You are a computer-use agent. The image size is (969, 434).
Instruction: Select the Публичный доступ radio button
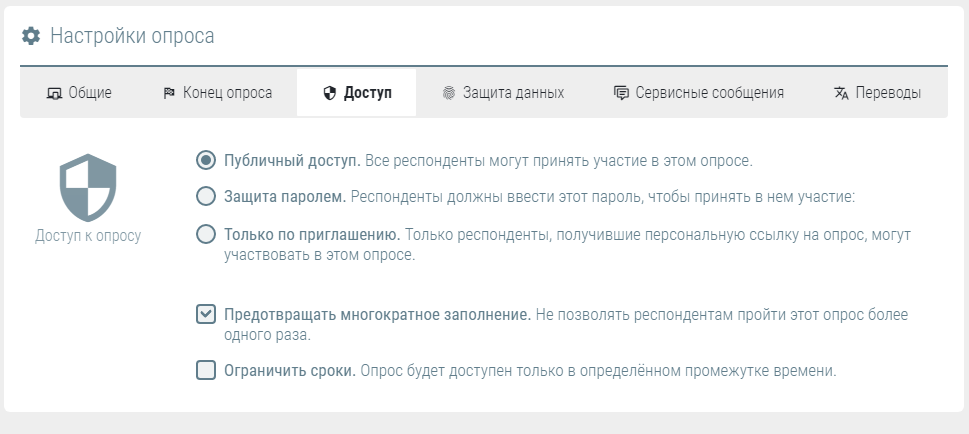click(206, 160)
